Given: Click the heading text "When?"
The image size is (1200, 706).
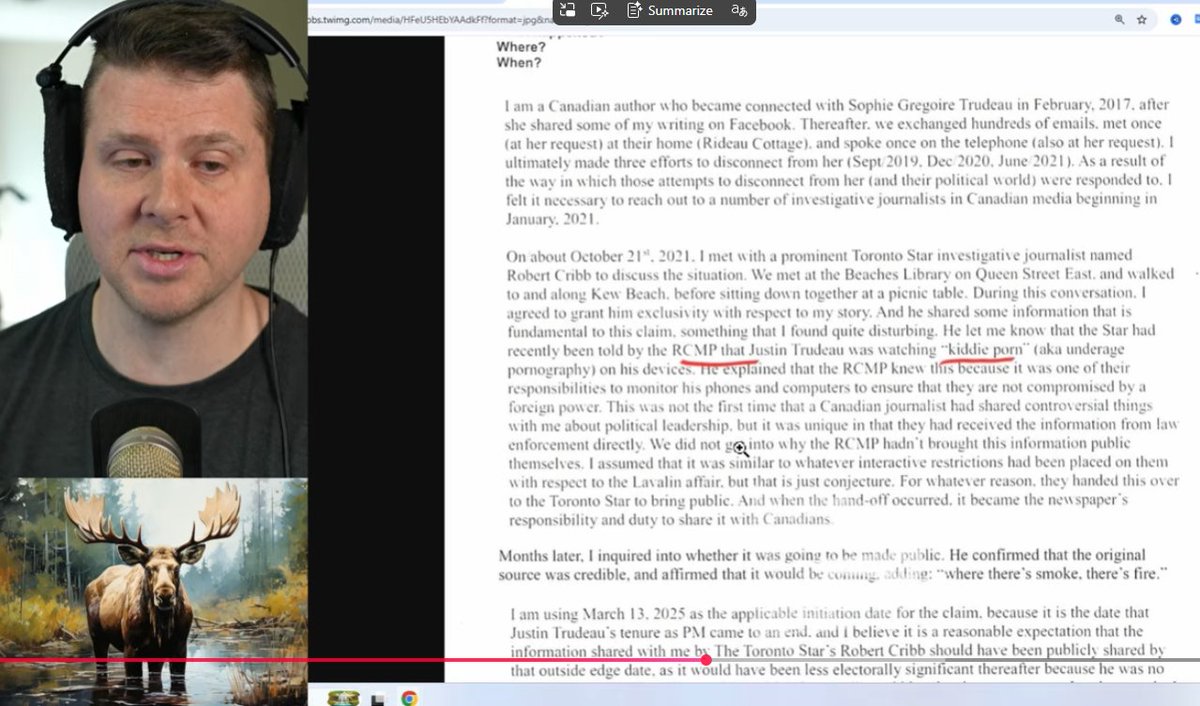Looking at the screenshot, I should [x=519, y=62].
